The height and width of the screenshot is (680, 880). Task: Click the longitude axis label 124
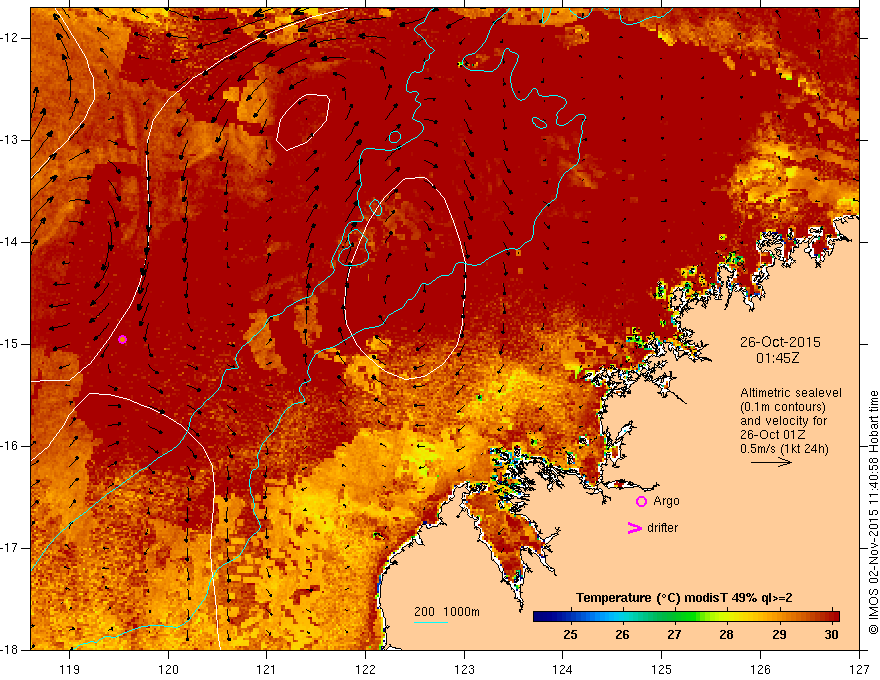point(563,669)
